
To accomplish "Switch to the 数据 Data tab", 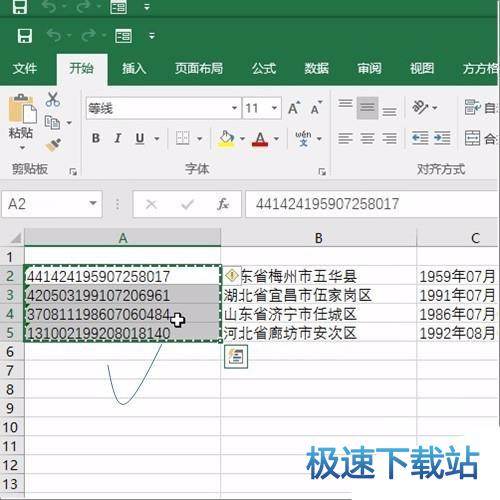I will click(316, 69).
